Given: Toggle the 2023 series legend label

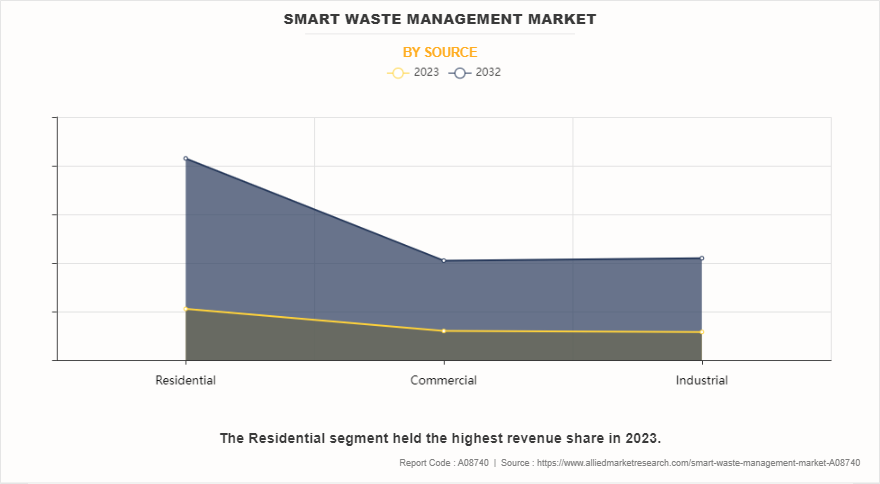Looking at the screenshot, I should [x=426, y=73].
